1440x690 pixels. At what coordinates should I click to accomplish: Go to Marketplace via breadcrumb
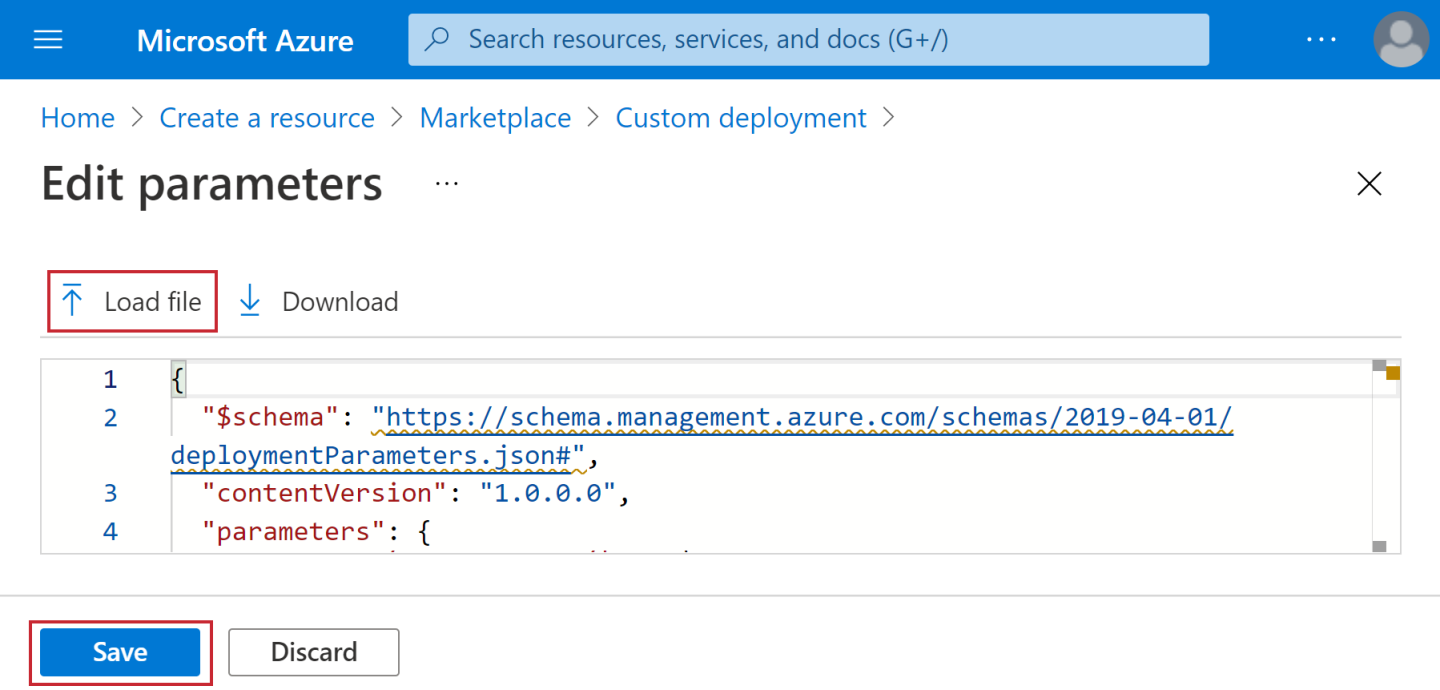click(495, 117)
